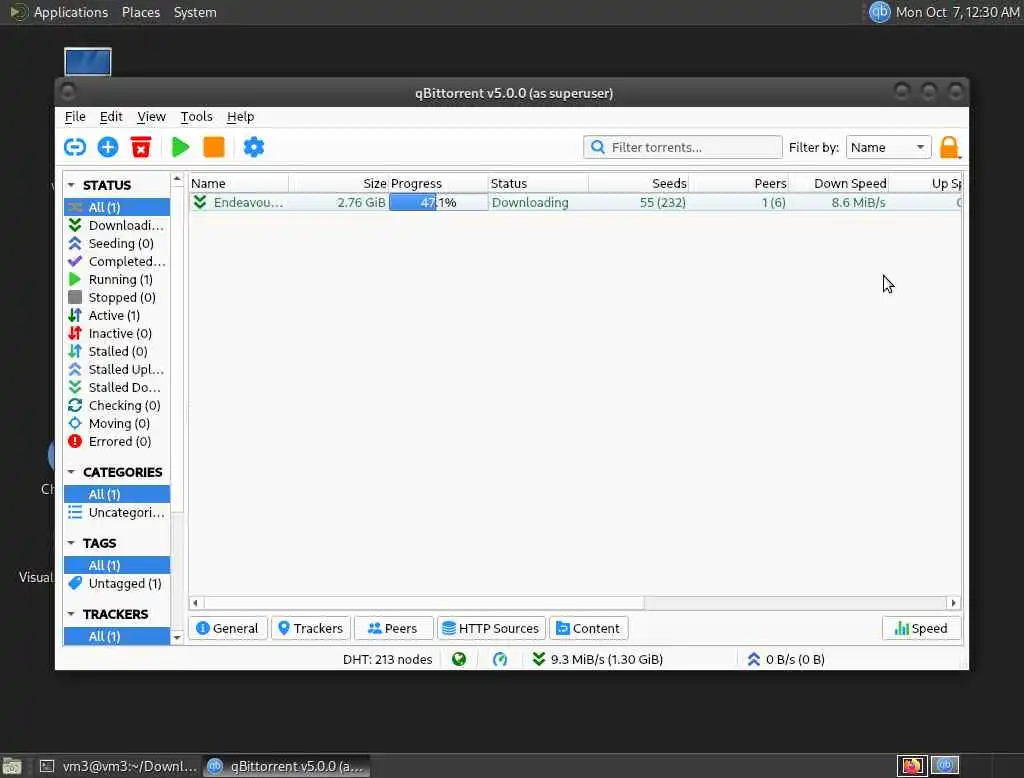
Task: Sort by Name column header
Action: coord(239,184)
